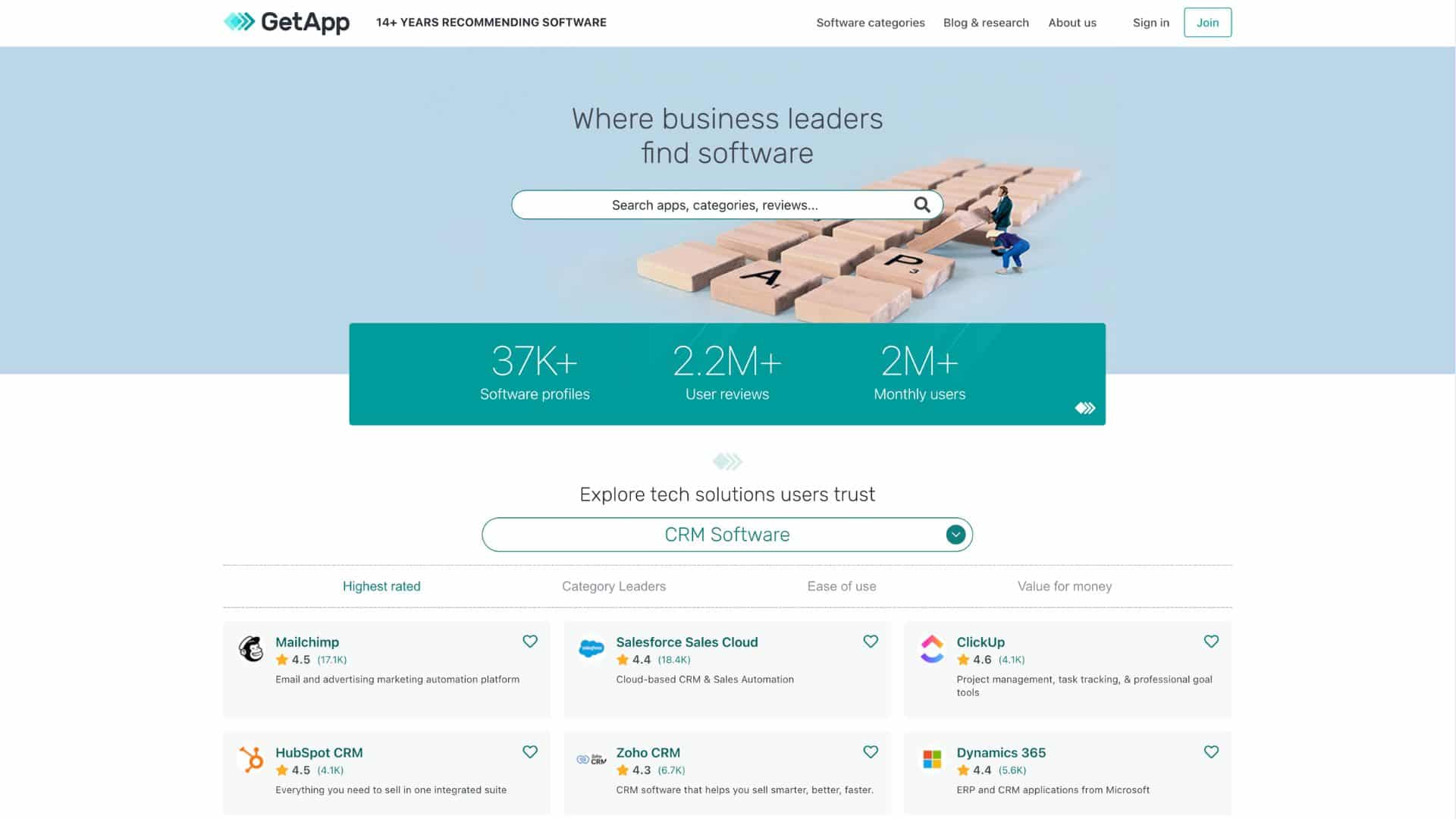The image size is (1456, 819).
Task: Switch to the Category Leaders tab
Action: [613, 585]
